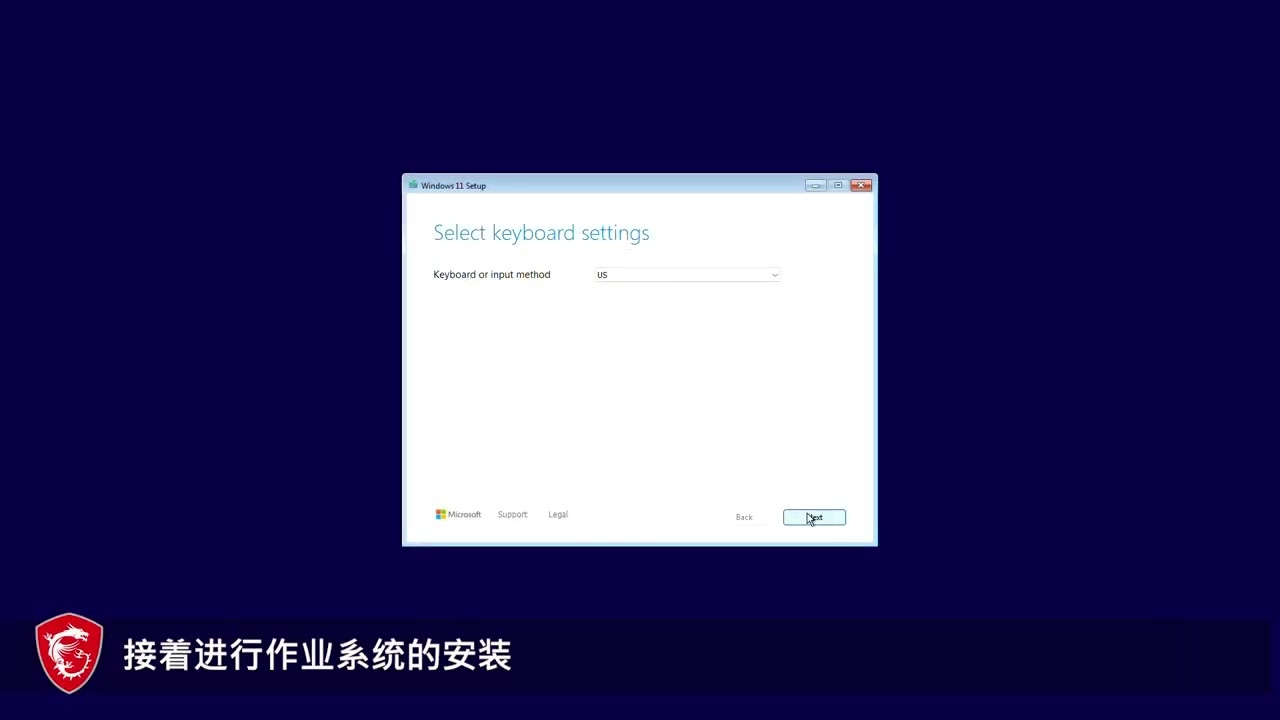Maximize the Windows 11 Setup window

(x=838, y=185)
